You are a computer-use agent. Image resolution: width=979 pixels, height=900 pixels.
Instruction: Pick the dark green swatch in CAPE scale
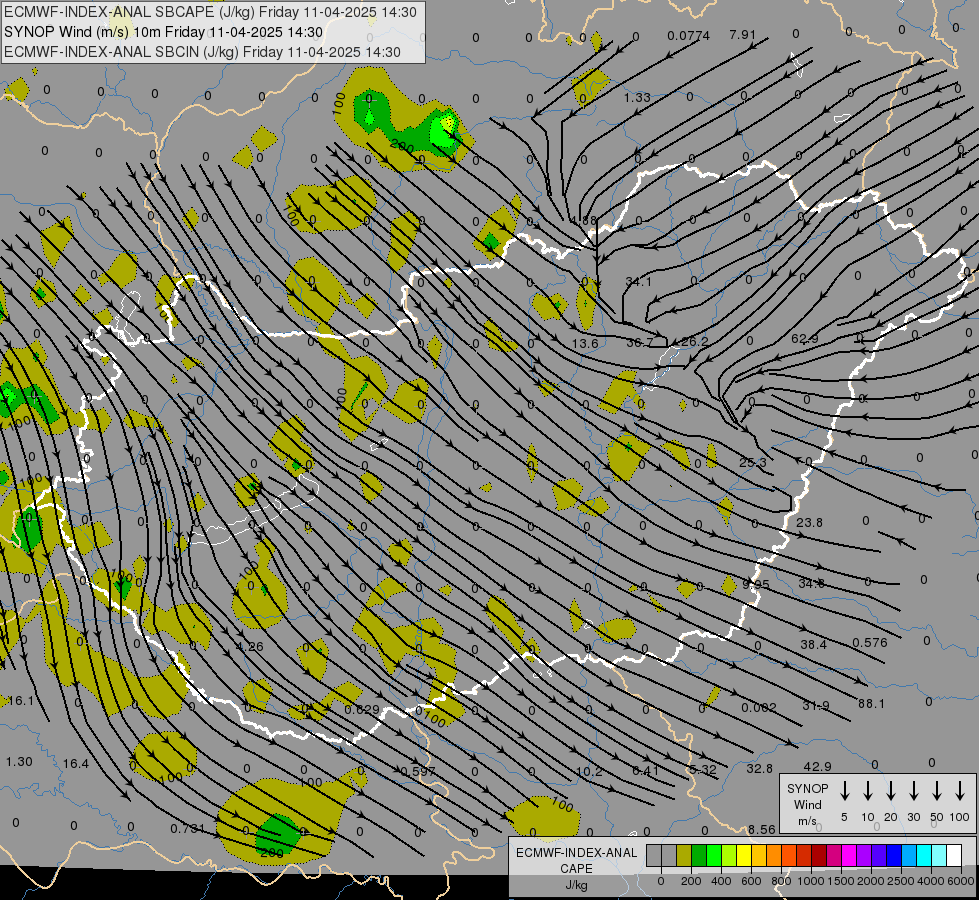699,855
